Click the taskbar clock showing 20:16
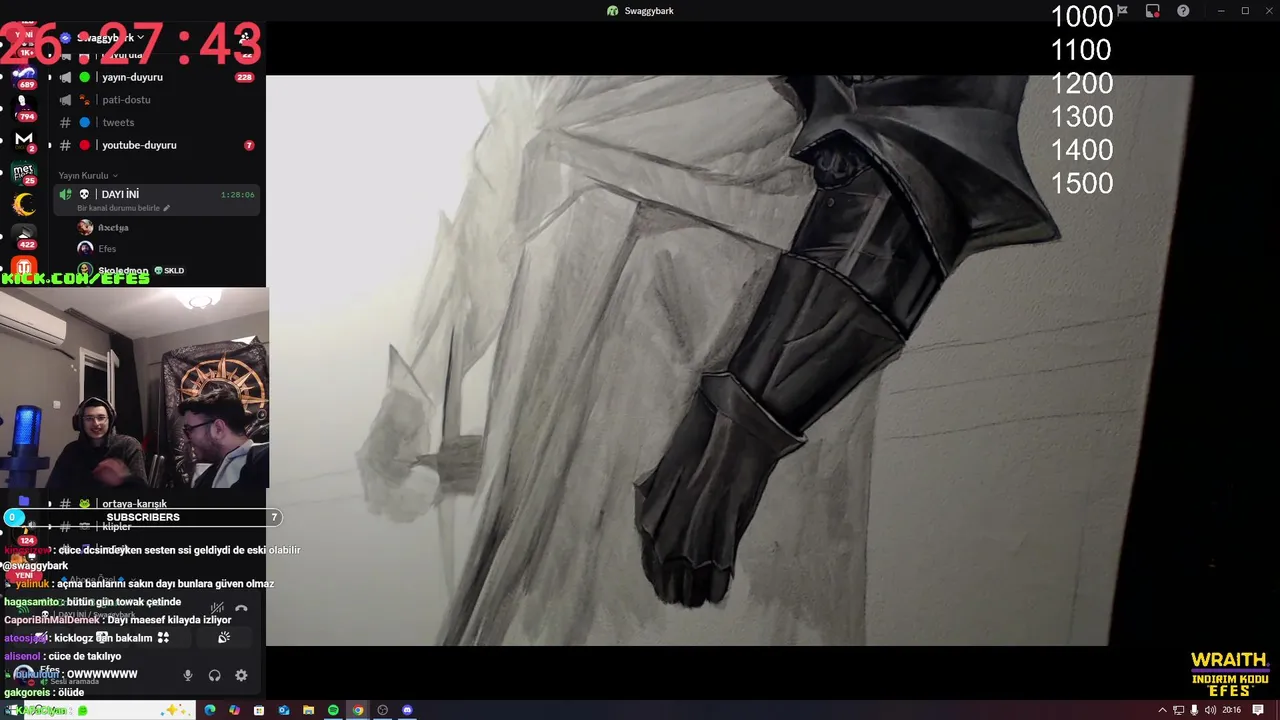Image resolution: width=1280 pixels, height=720 pixels. click(x=1232, y=710)
